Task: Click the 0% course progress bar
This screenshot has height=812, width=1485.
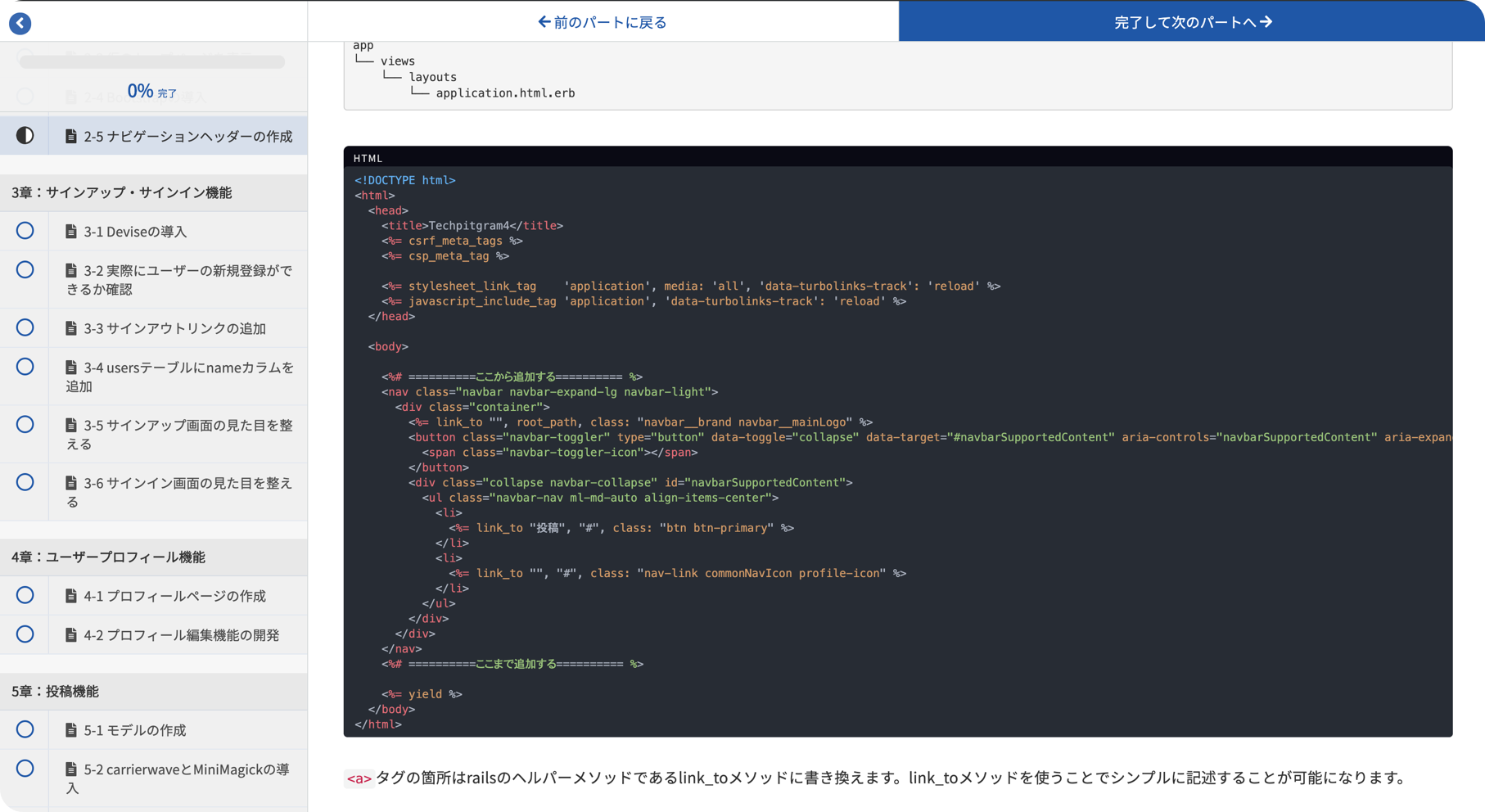Action: [153, 61]
